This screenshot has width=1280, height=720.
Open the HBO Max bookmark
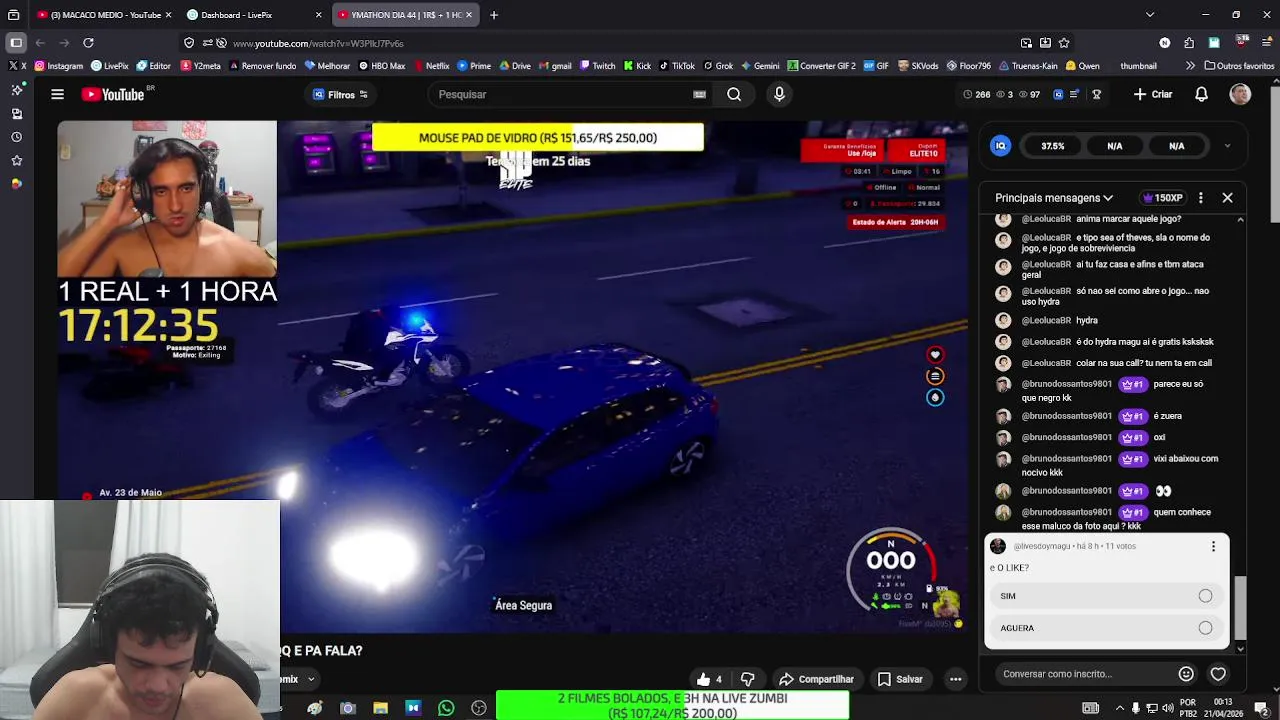381,66
